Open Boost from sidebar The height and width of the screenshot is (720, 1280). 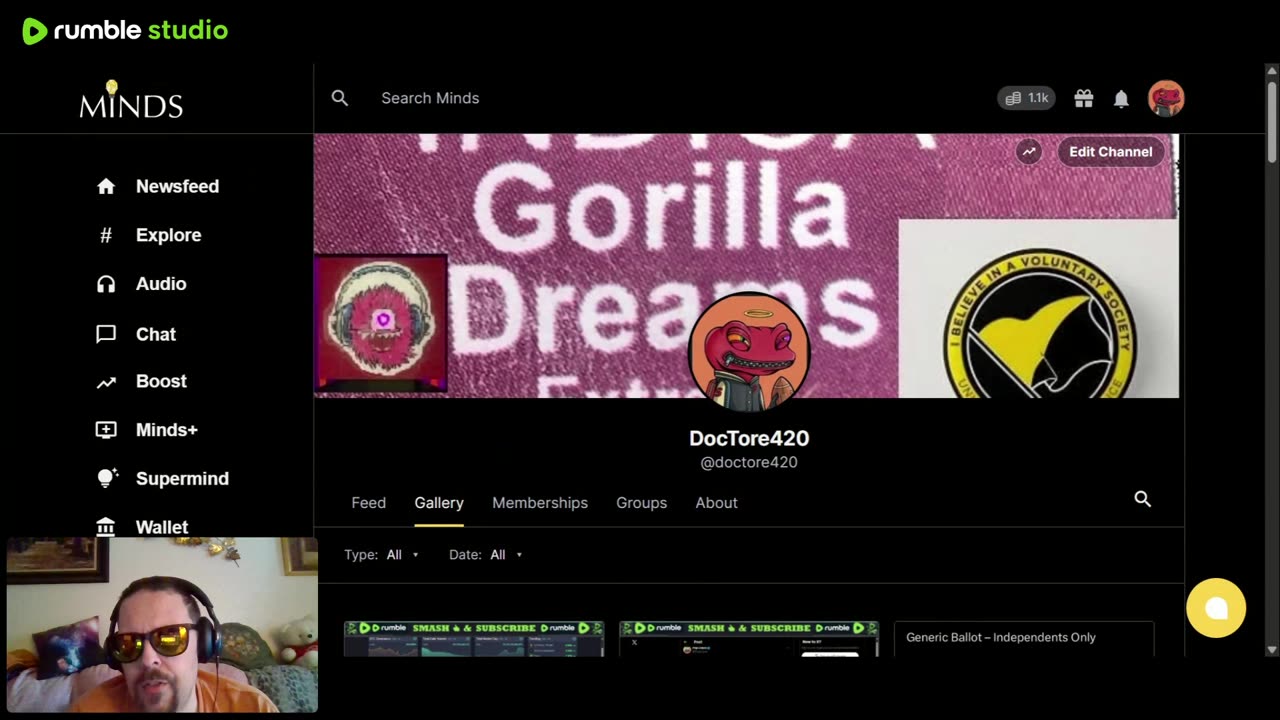161,381
